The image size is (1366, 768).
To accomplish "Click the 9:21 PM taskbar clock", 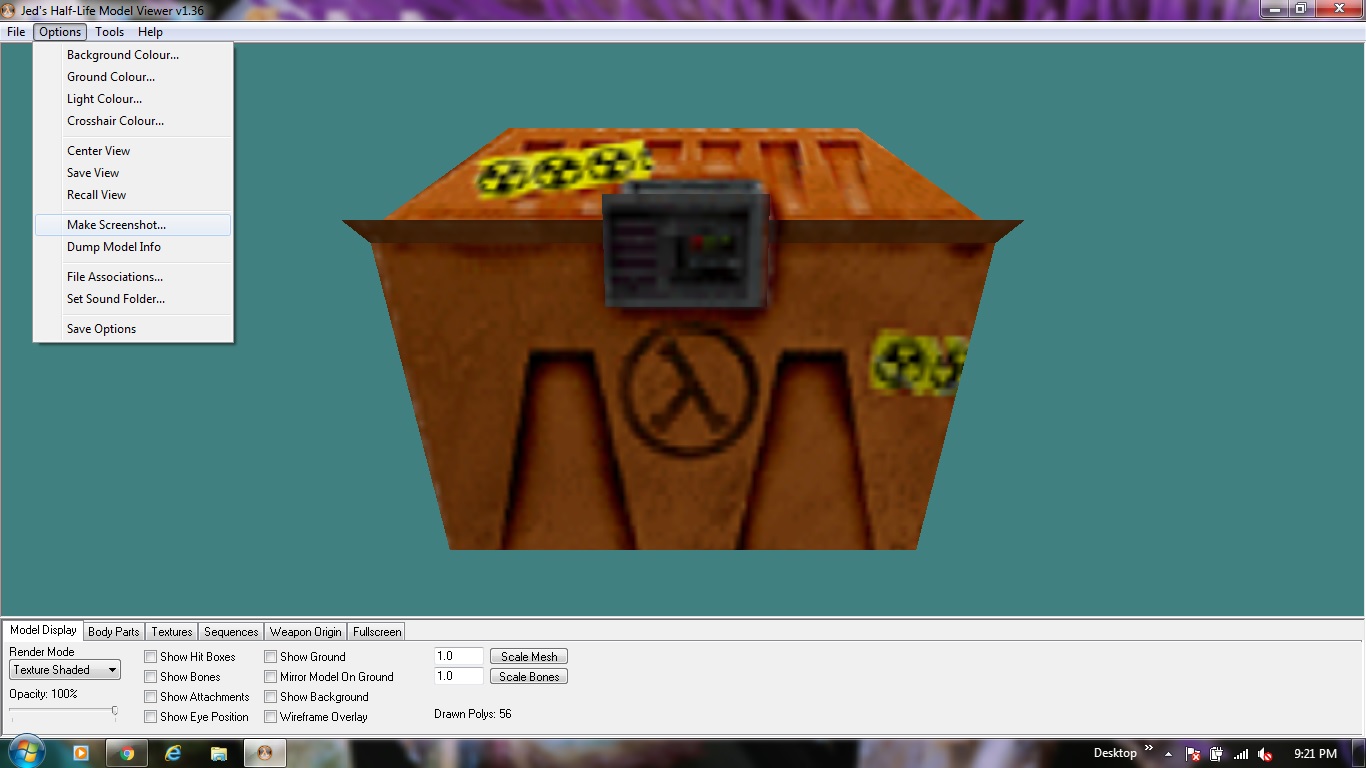I will coord(1315,754).
